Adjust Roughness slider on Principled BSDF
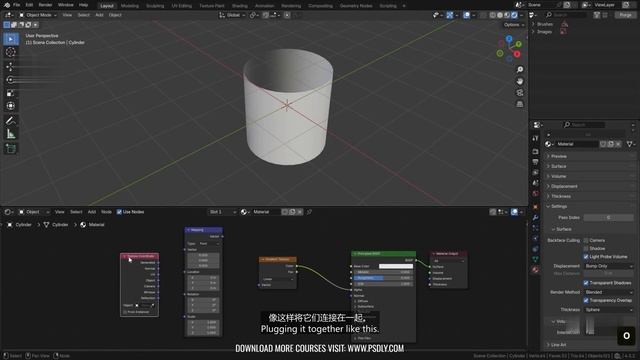Viewport: 640px width, 360px height. tap(382, 278)
